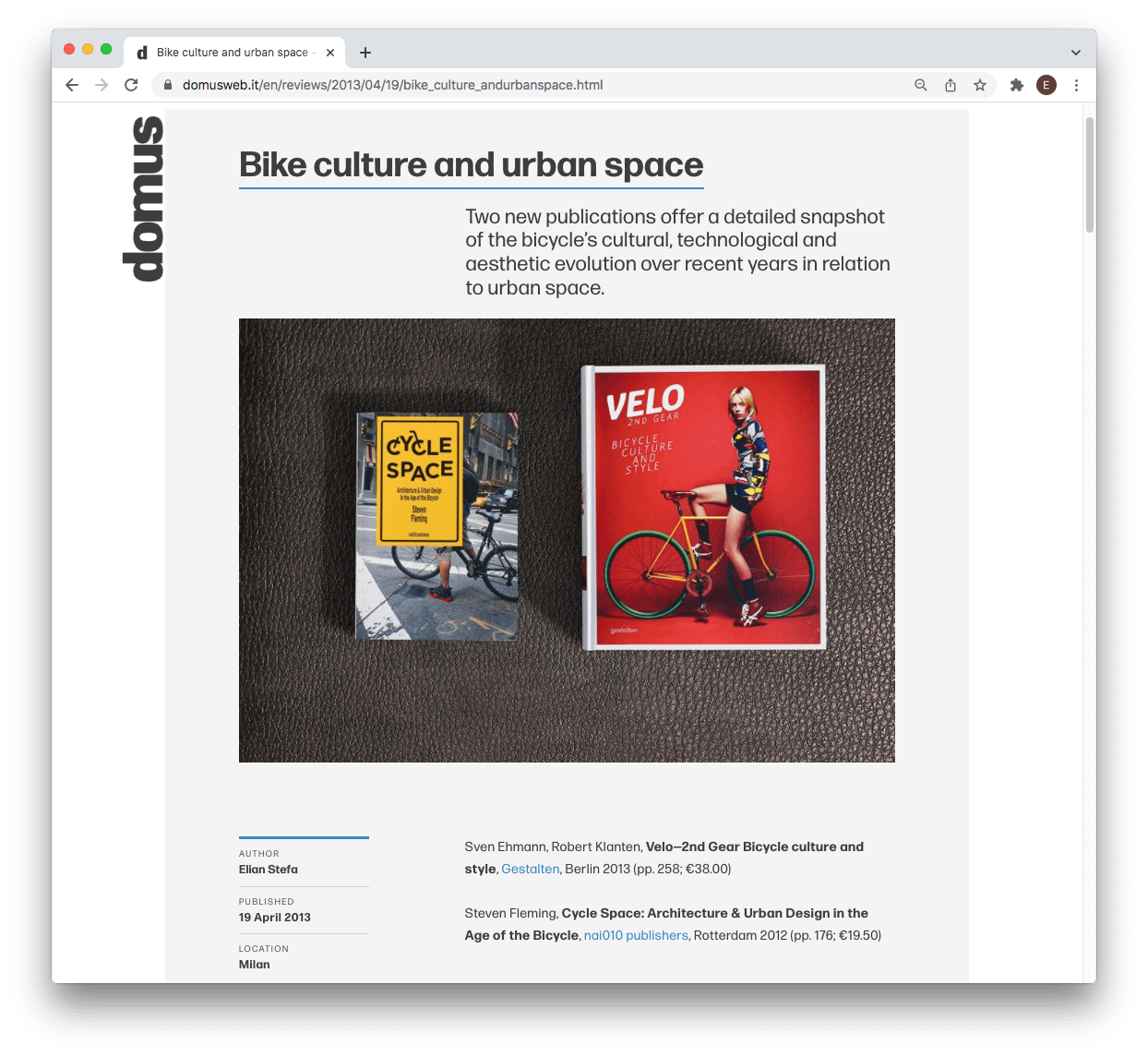Click the bike books photo

(x=567, y=540)
